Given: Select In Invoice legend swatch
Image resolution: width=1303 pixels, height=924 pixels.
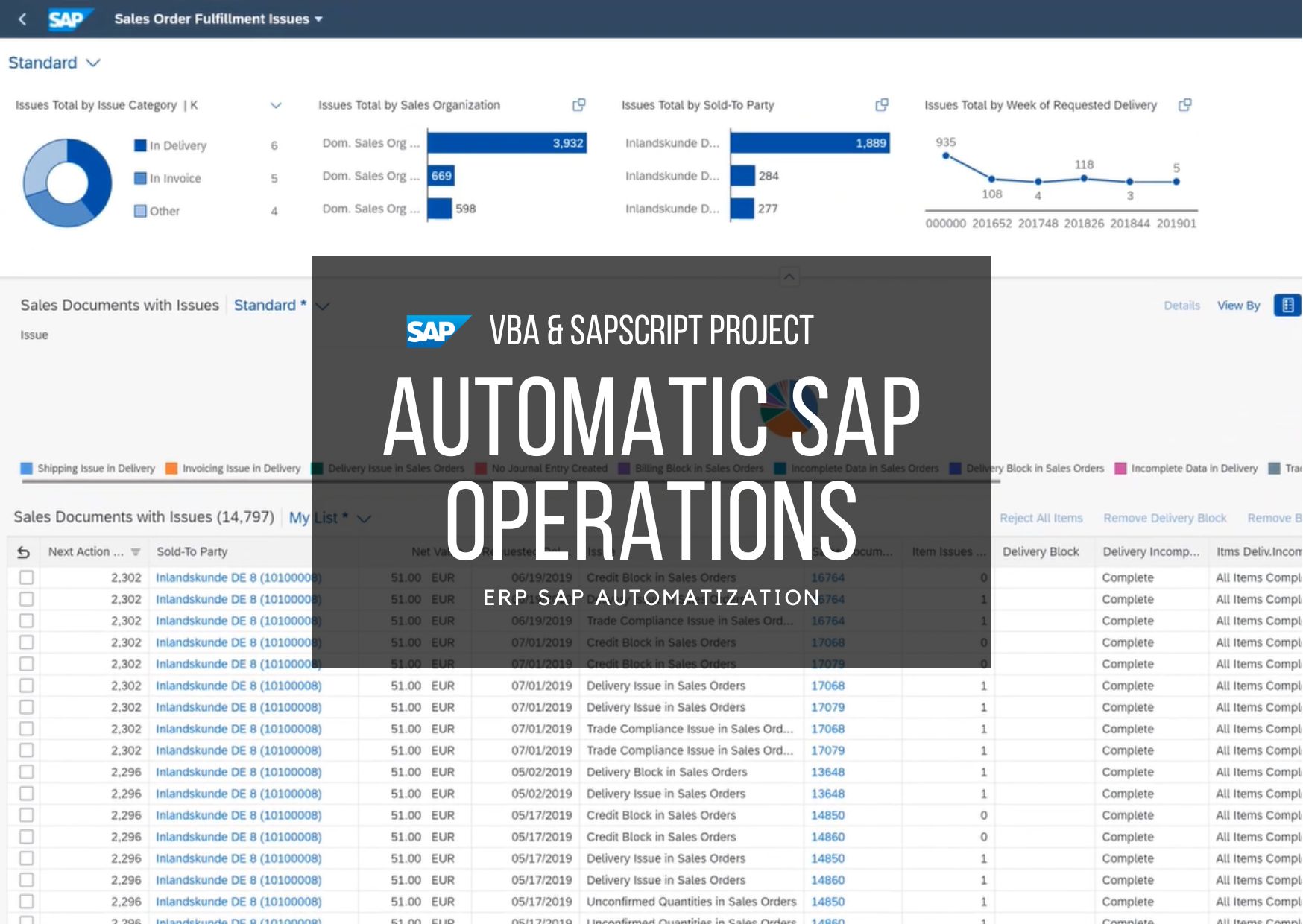Looking at the screenshot, I should tap(140, 178).
